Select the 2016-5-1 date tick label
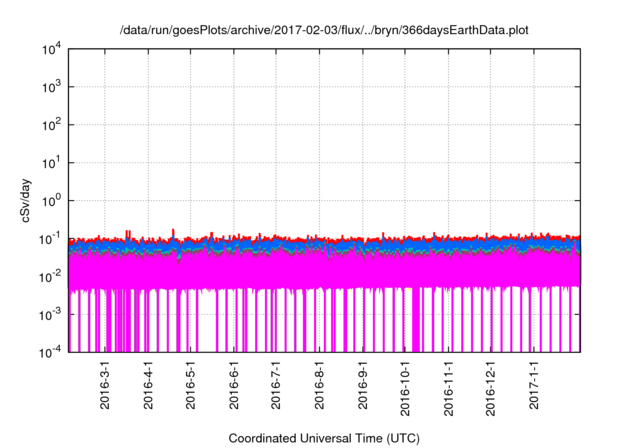The height and width of the screenshot is (448, 640). click(190, 387)
